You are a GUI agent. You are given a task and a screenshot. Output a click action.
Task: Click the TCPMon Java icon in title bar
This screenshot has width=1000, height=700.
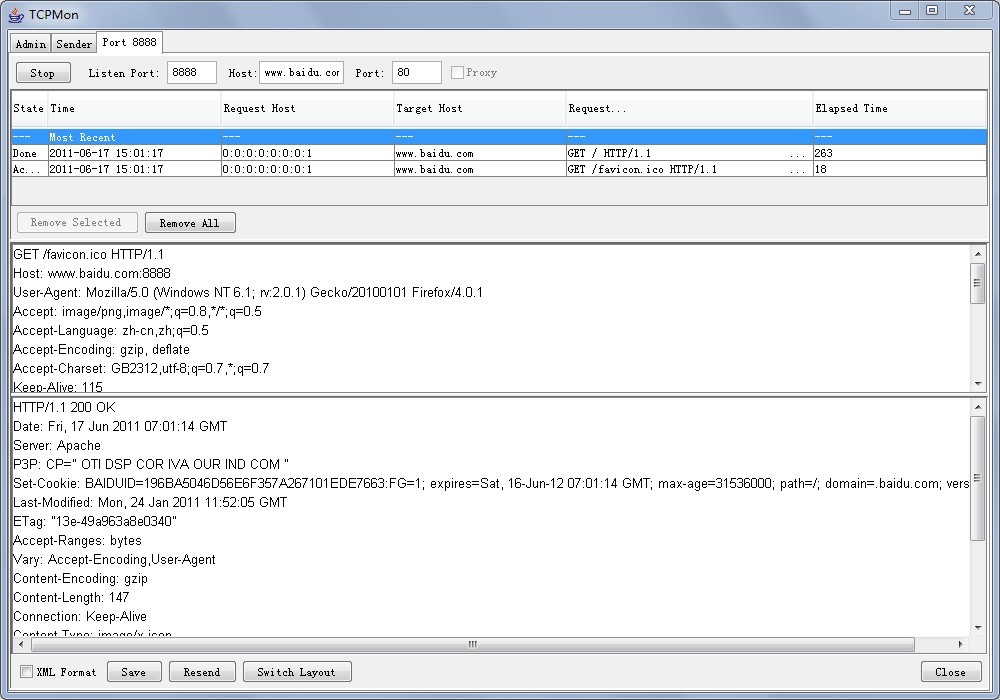coord(16,13)
